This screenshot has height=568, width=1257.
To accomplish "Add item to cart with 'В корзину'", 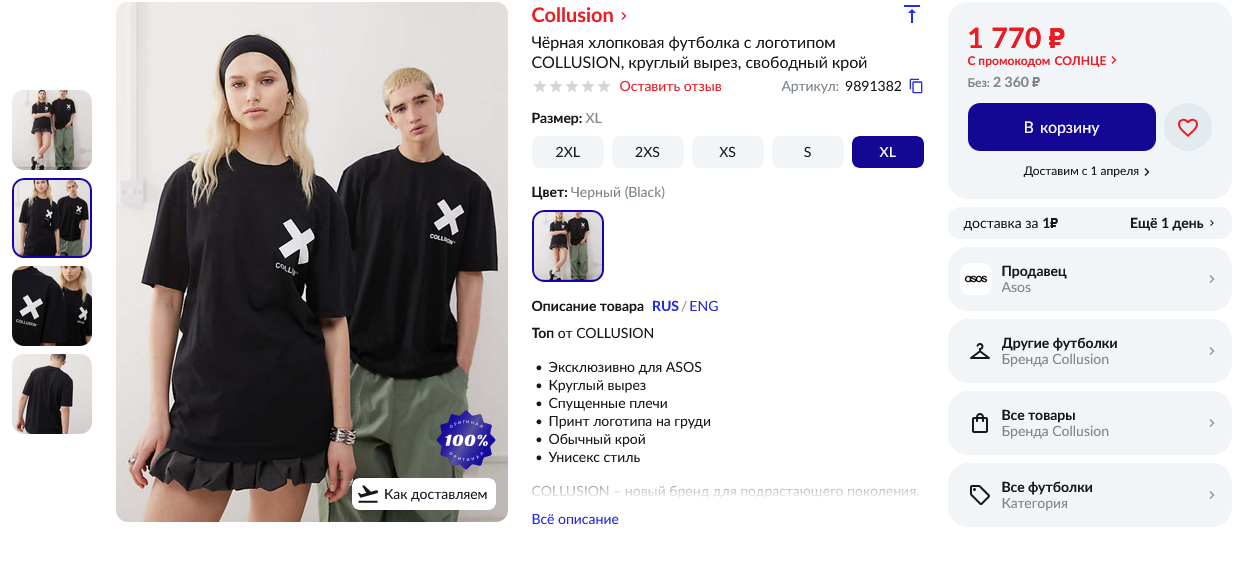I will point(1061,127).
